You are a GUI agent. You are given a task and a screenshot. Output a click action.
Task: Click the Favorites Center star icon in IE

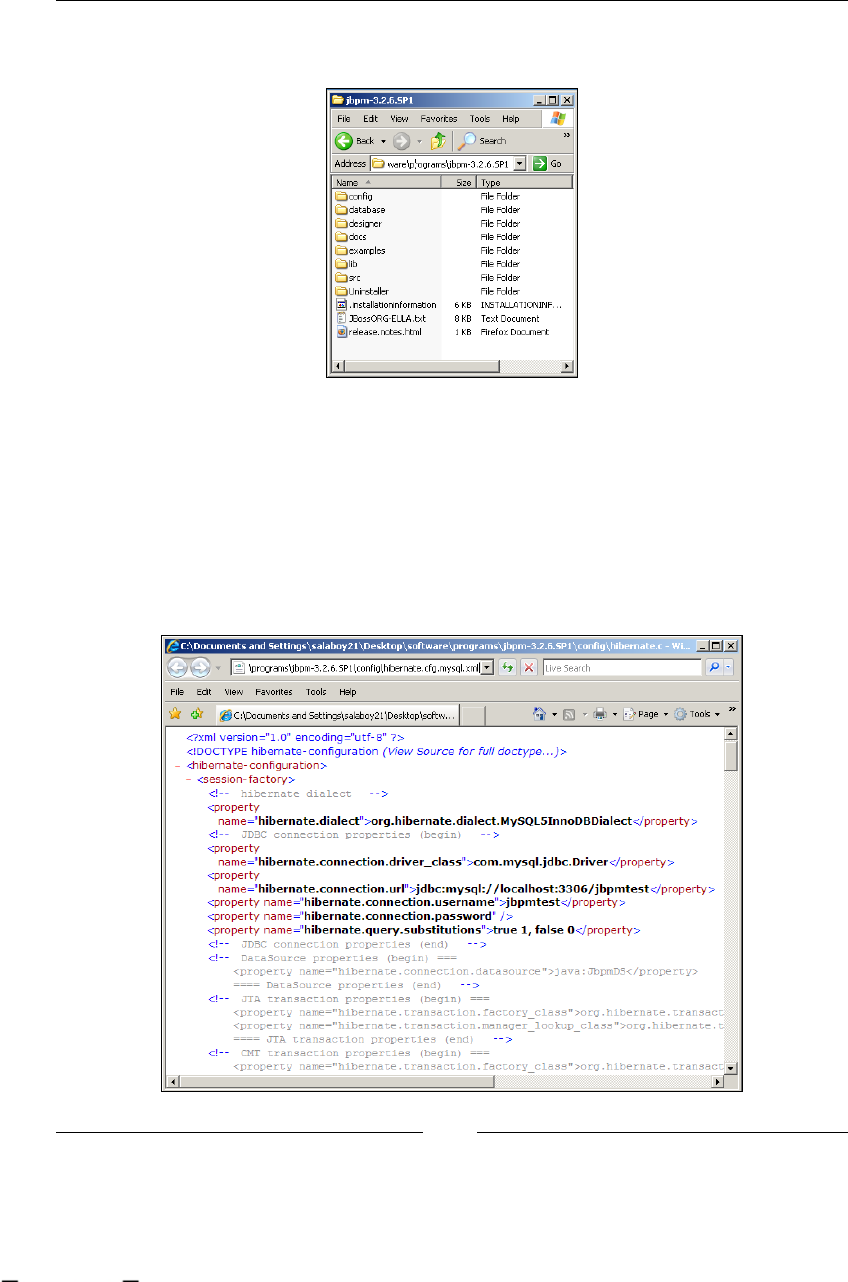pyautogui.click(x=176, y=714)
